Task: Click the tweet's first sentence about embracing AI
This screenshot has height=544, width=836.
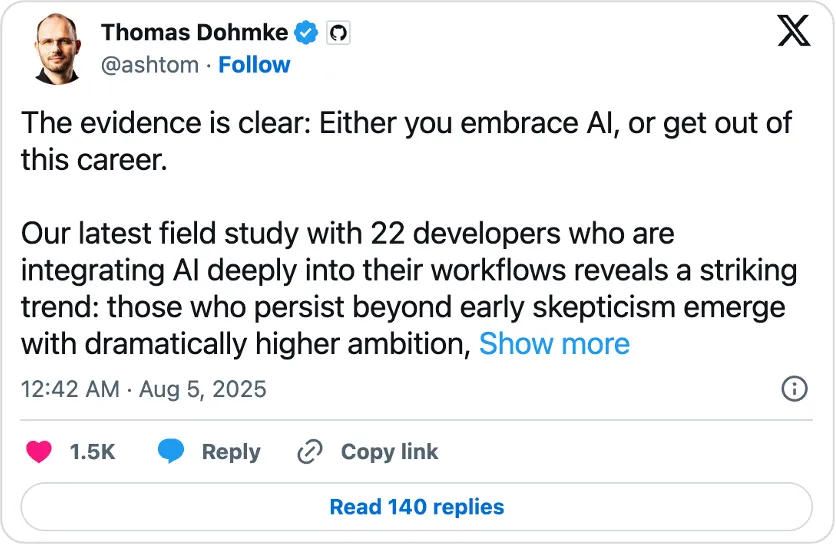Action: pyautogui.click(x=406, y=141)
